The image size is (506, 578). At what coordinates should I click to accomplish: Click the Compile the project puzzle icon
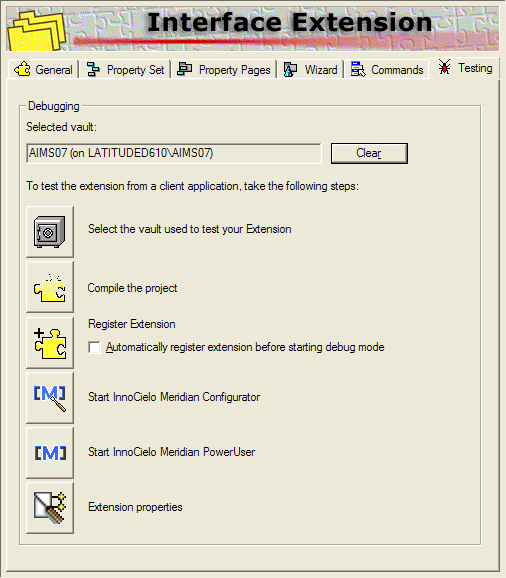(50, 287)
